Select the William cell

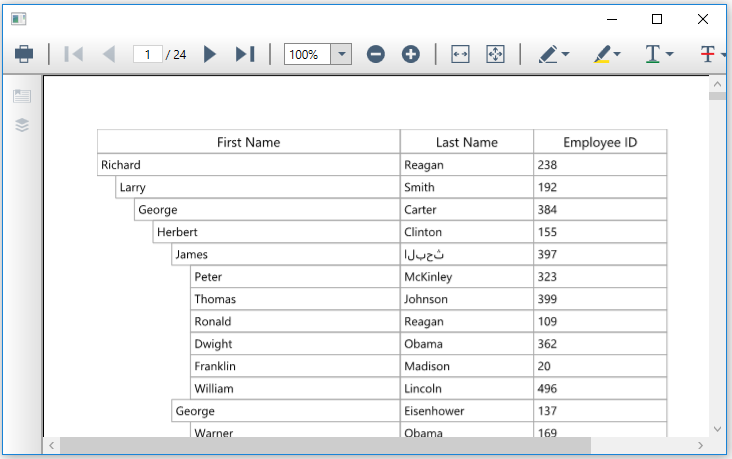click(295, 389)
